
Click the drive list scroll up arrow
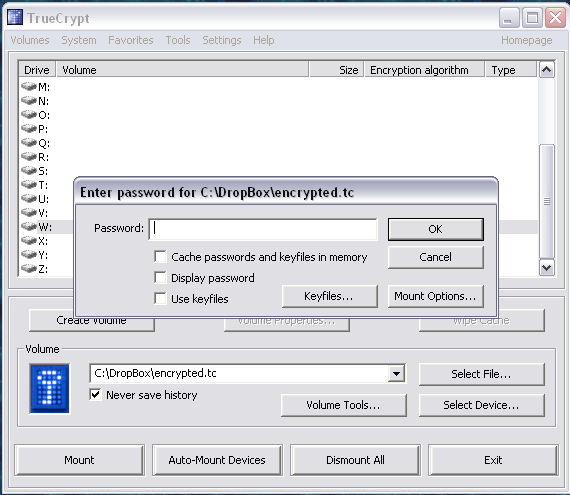[547, 69]
